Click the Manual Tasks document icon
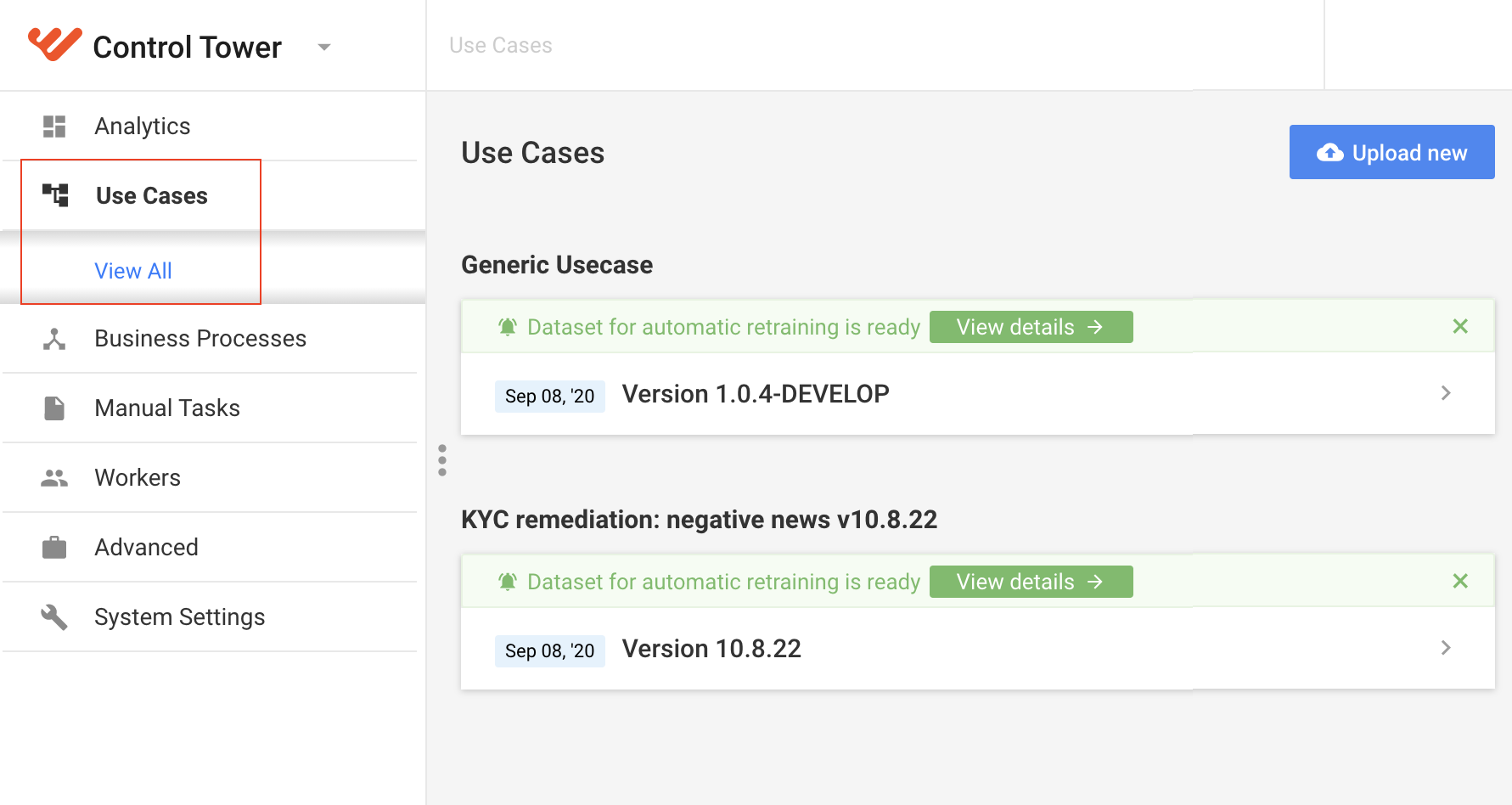The width and height of the screenshot is (1512, 805). pyautogui.click(x=54, y=408)
